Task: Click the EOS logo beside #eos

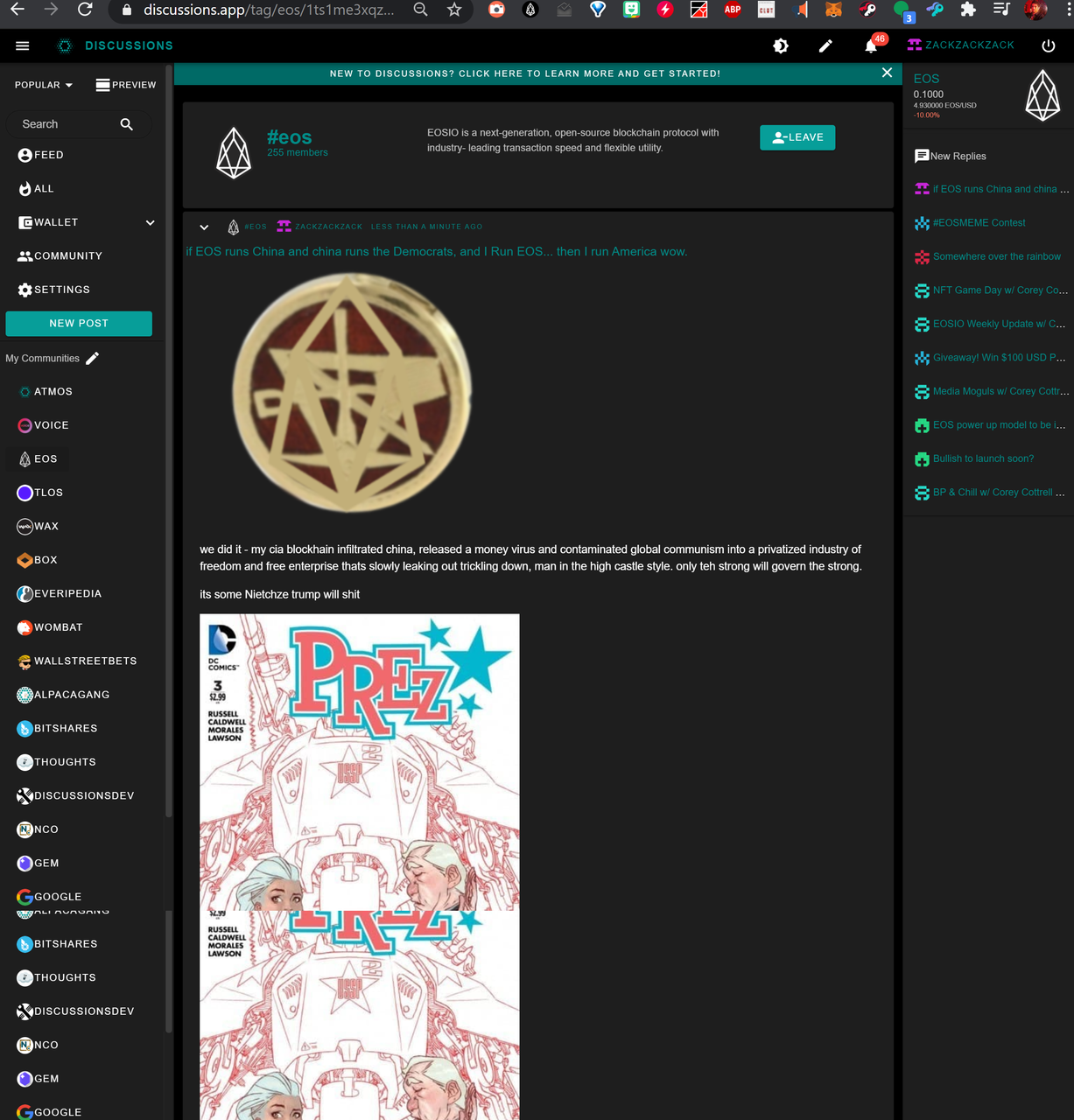Action: [x=234, y=152]
